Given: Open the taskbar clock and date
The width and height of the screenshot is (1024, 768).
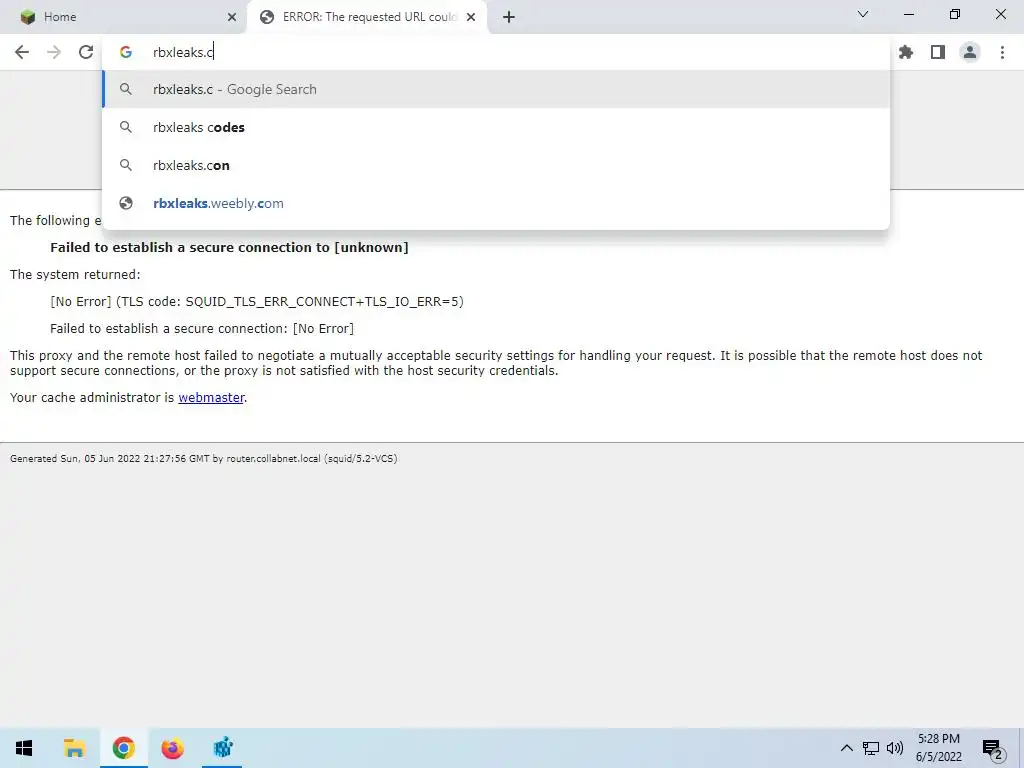Looking at the screenshot, I should tap(938, 748).
